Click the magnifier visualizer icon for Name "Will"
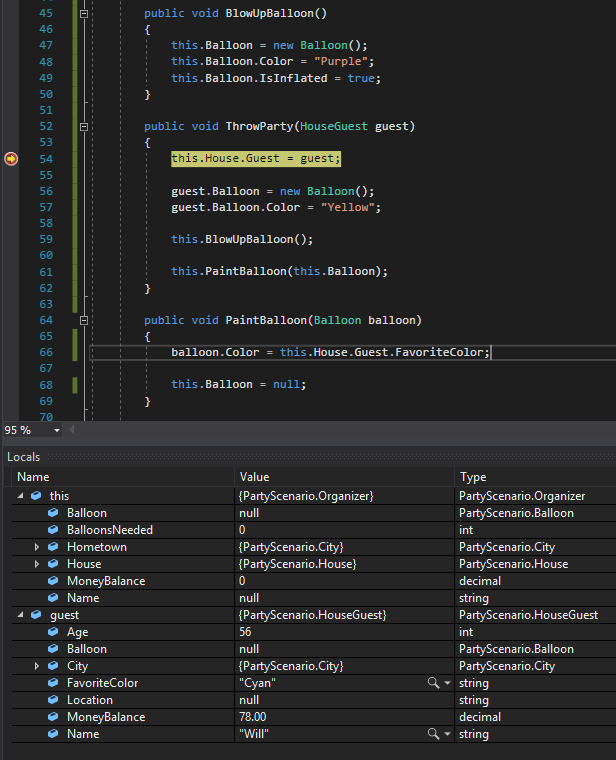Image resolution: width=616 pixels, height=760 pixels. tap(433, 734)
